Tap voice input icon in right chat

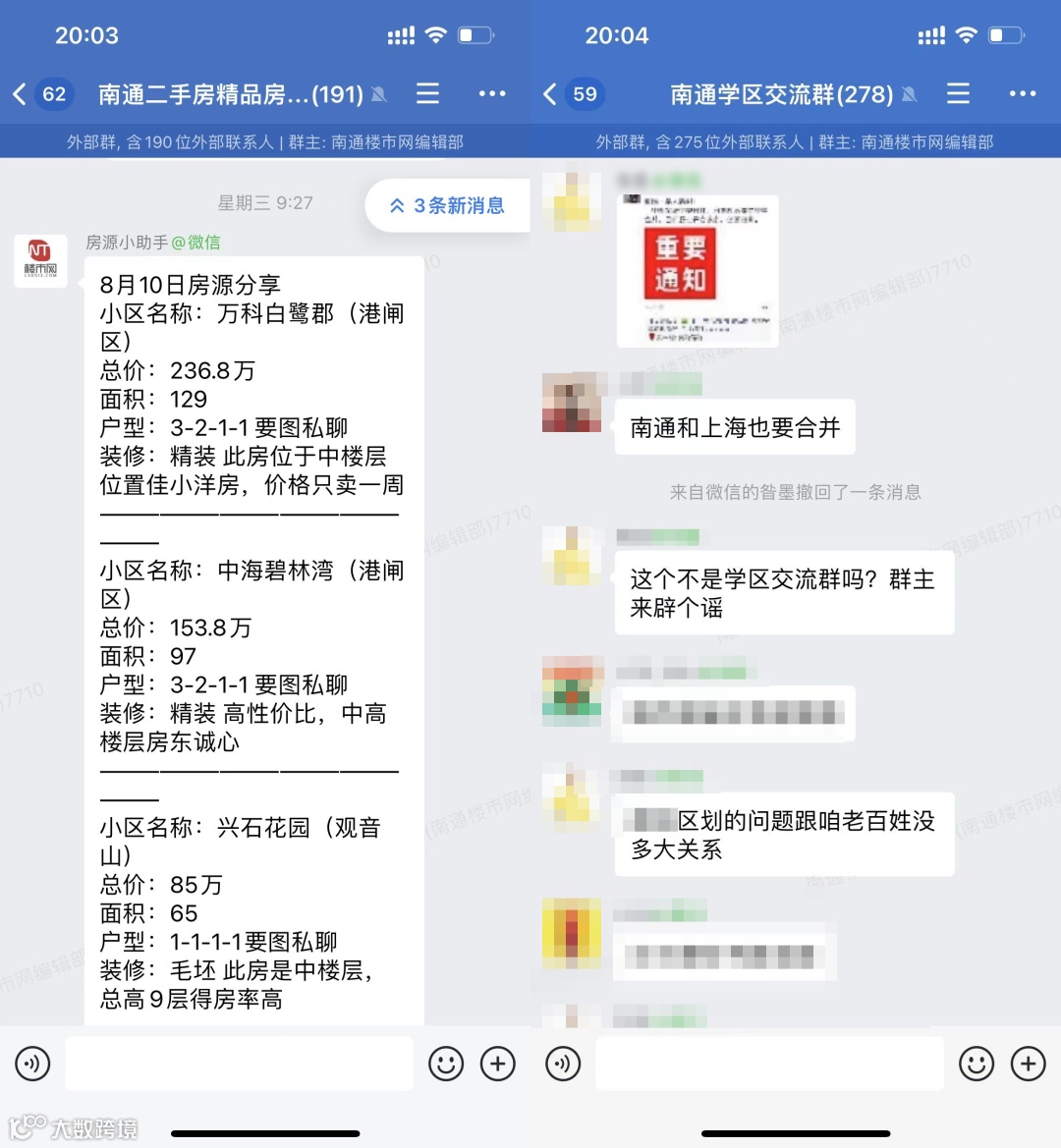click(x=563, y=1064)
